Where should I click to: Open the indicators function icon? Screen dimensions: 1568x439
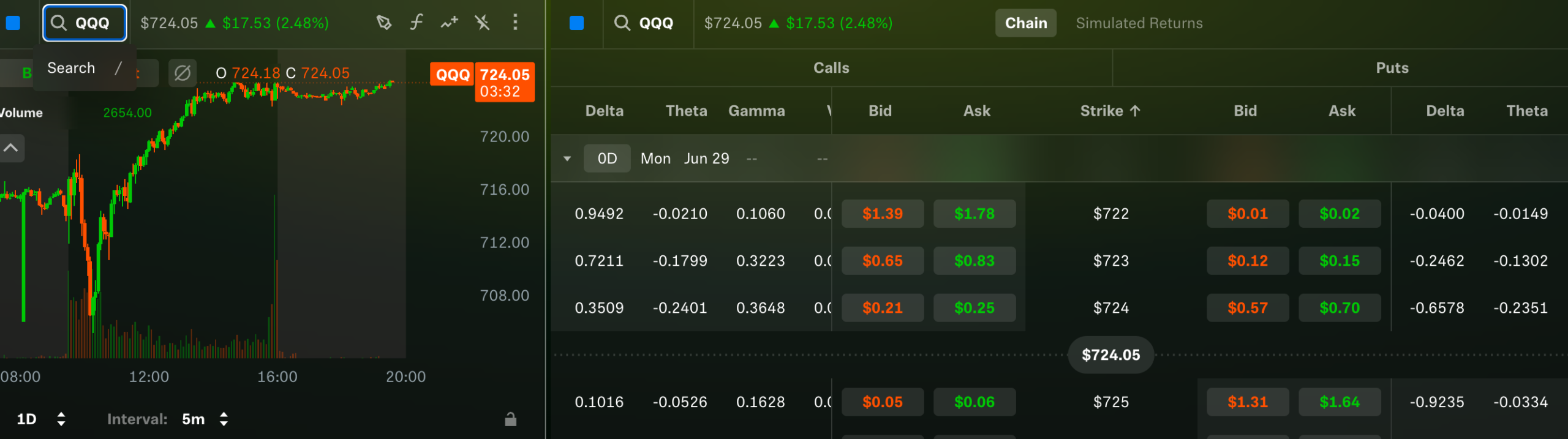point(417,23)
